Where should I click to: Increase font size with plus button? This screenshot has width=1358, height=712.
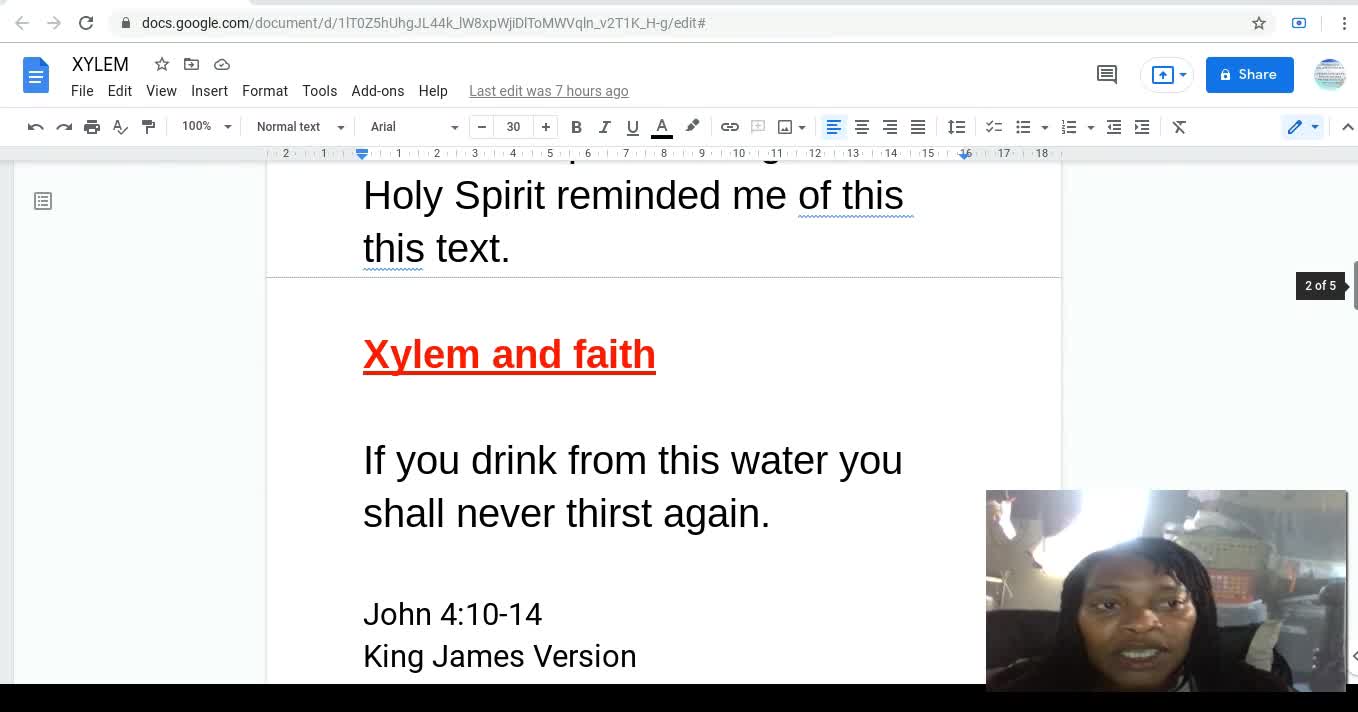[x=546, y=127]
